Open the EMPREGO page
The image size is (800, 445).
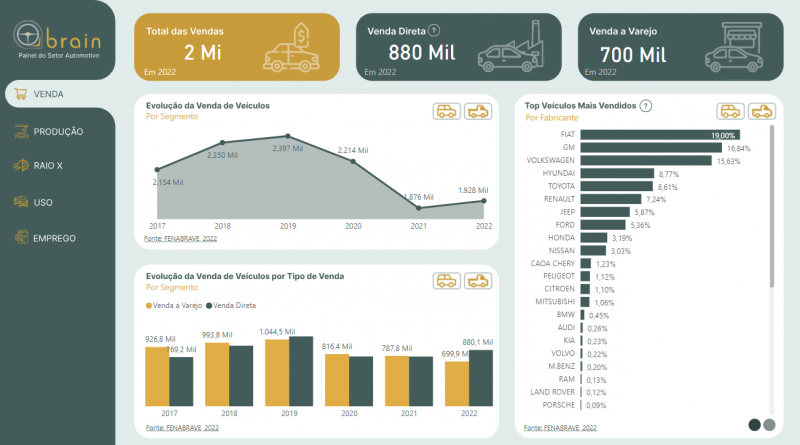[x=54, y=238]
